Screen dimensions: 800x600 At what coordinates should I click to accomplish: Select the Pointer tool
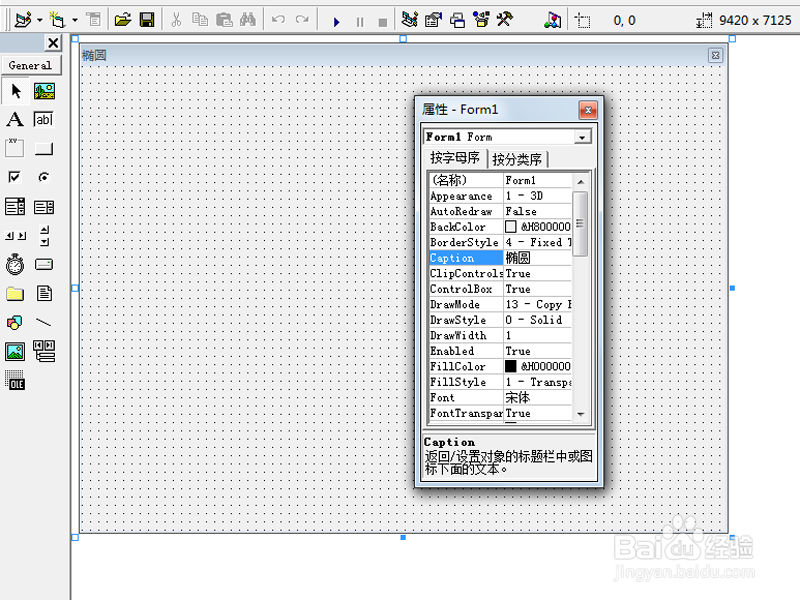tap(15, 91)
